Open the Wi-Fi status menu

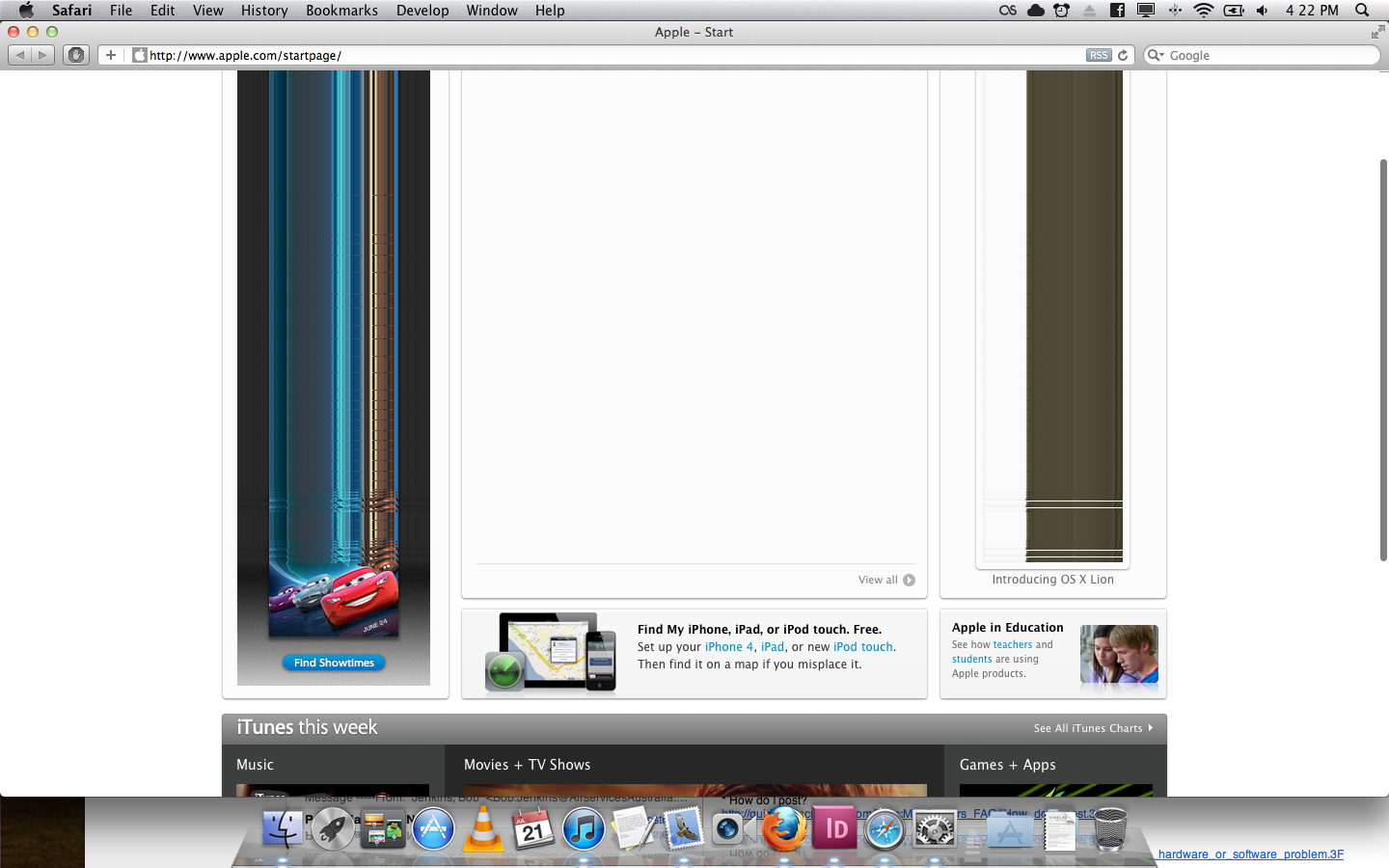click(x=1203, y=10)
